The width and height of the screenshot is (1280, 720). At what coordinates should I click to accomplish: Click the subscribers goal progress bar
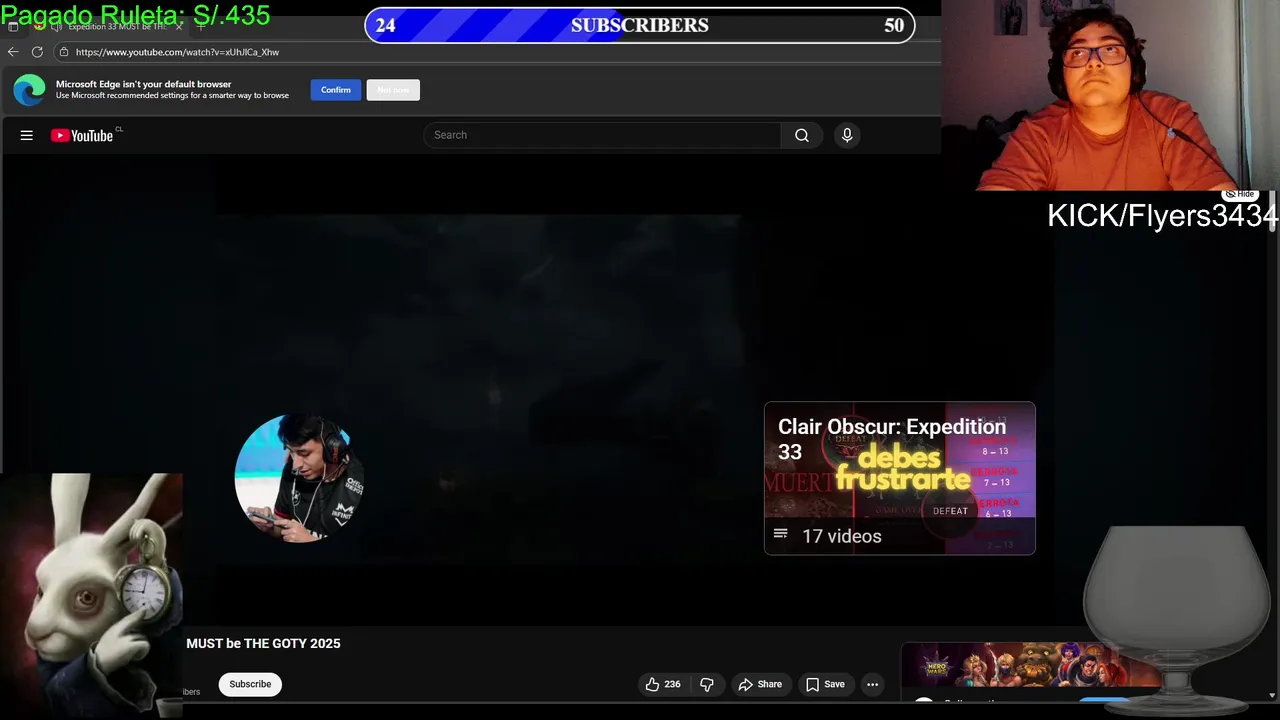640,25
